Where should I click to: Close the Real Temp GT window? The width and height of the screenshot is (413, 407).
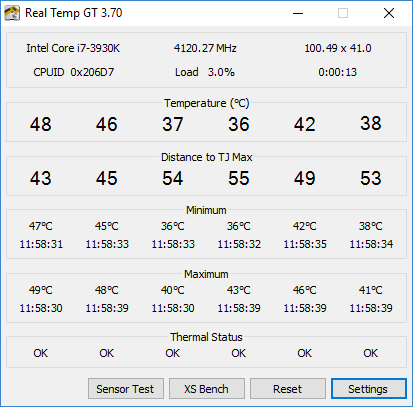tap(389, 13)
